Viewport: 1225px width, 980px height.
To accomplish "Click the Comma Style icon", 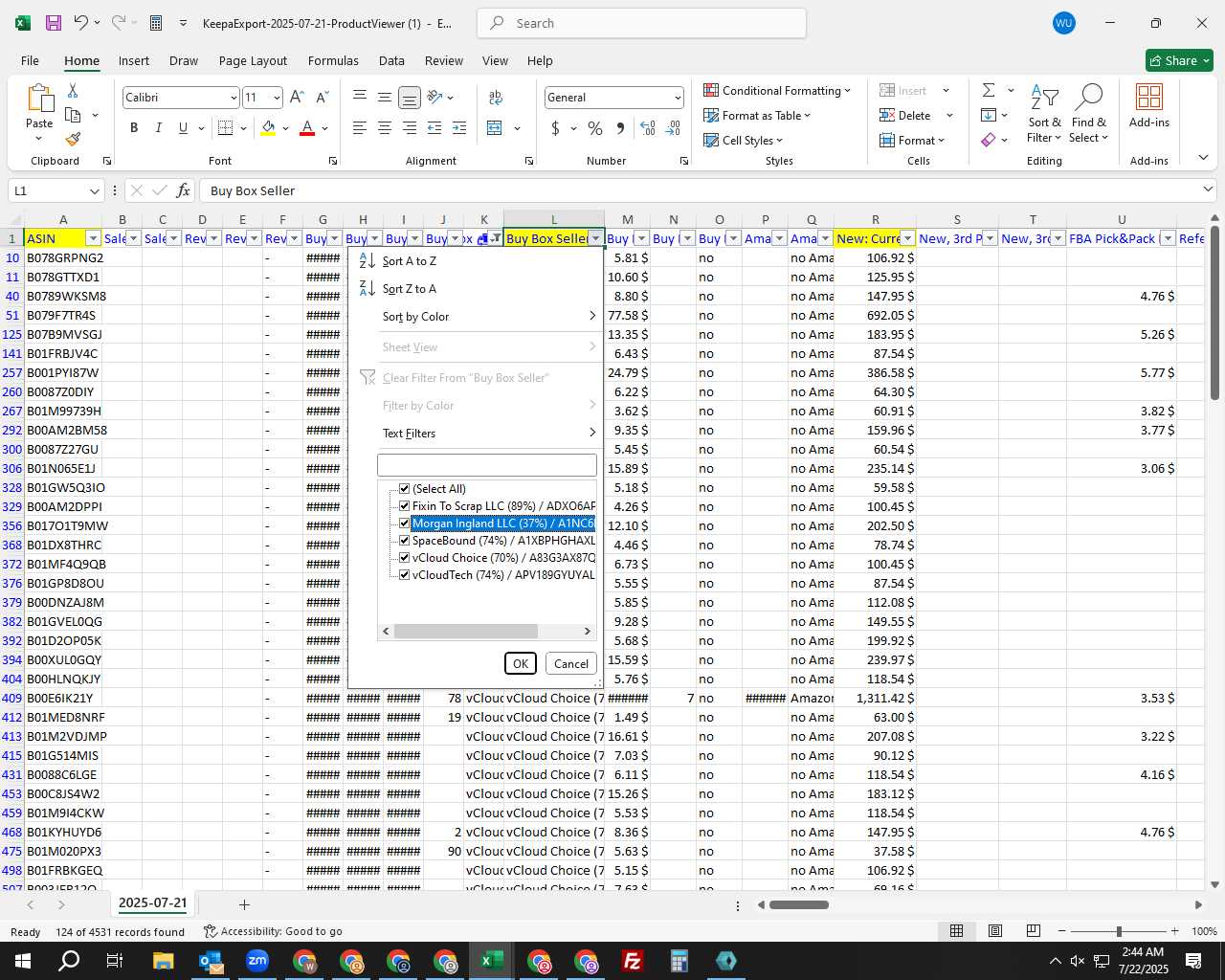I will tap(620, 128).
